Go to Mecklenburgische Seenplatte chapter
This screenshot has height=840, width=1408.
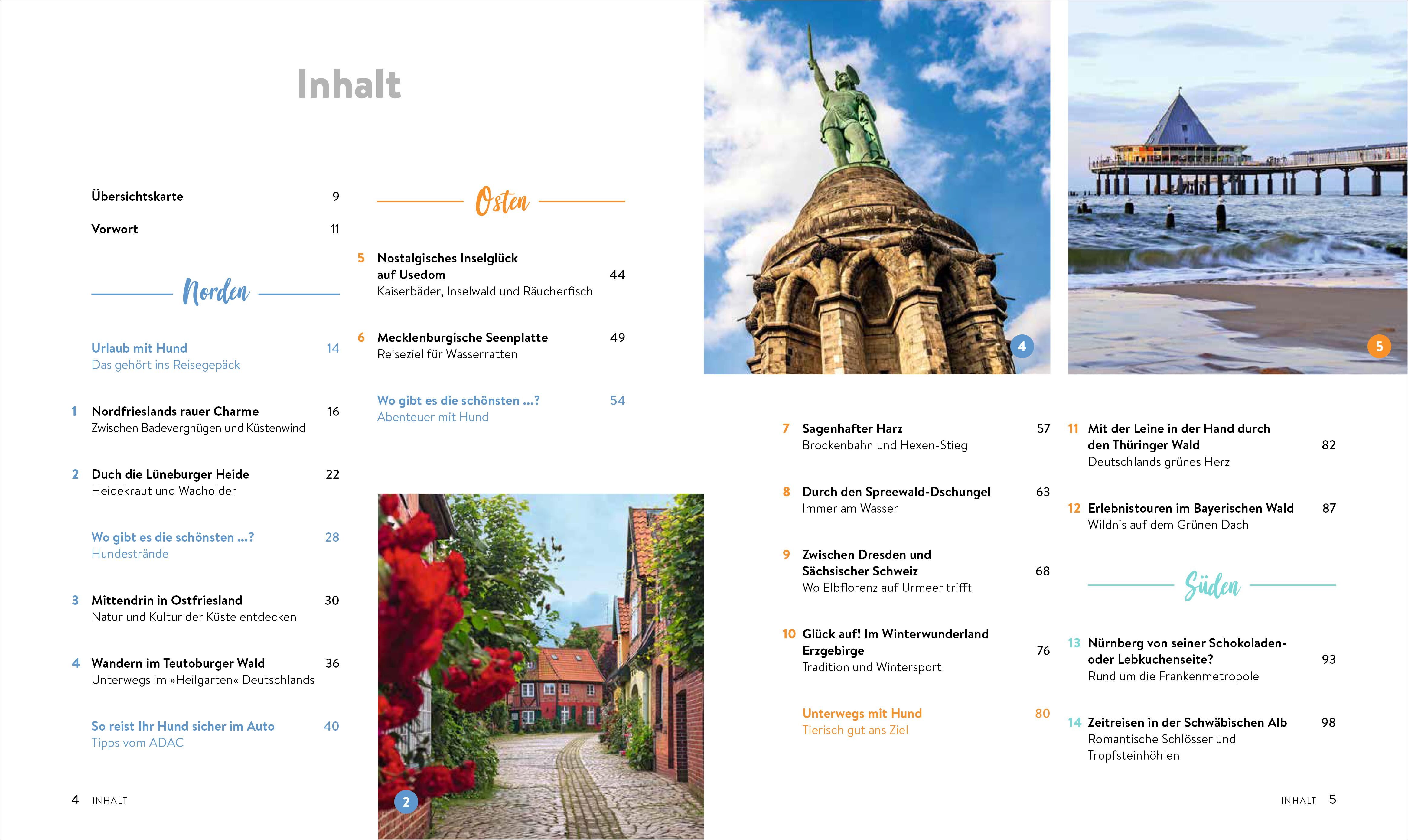pyautogui.click(x=462, y=337)
